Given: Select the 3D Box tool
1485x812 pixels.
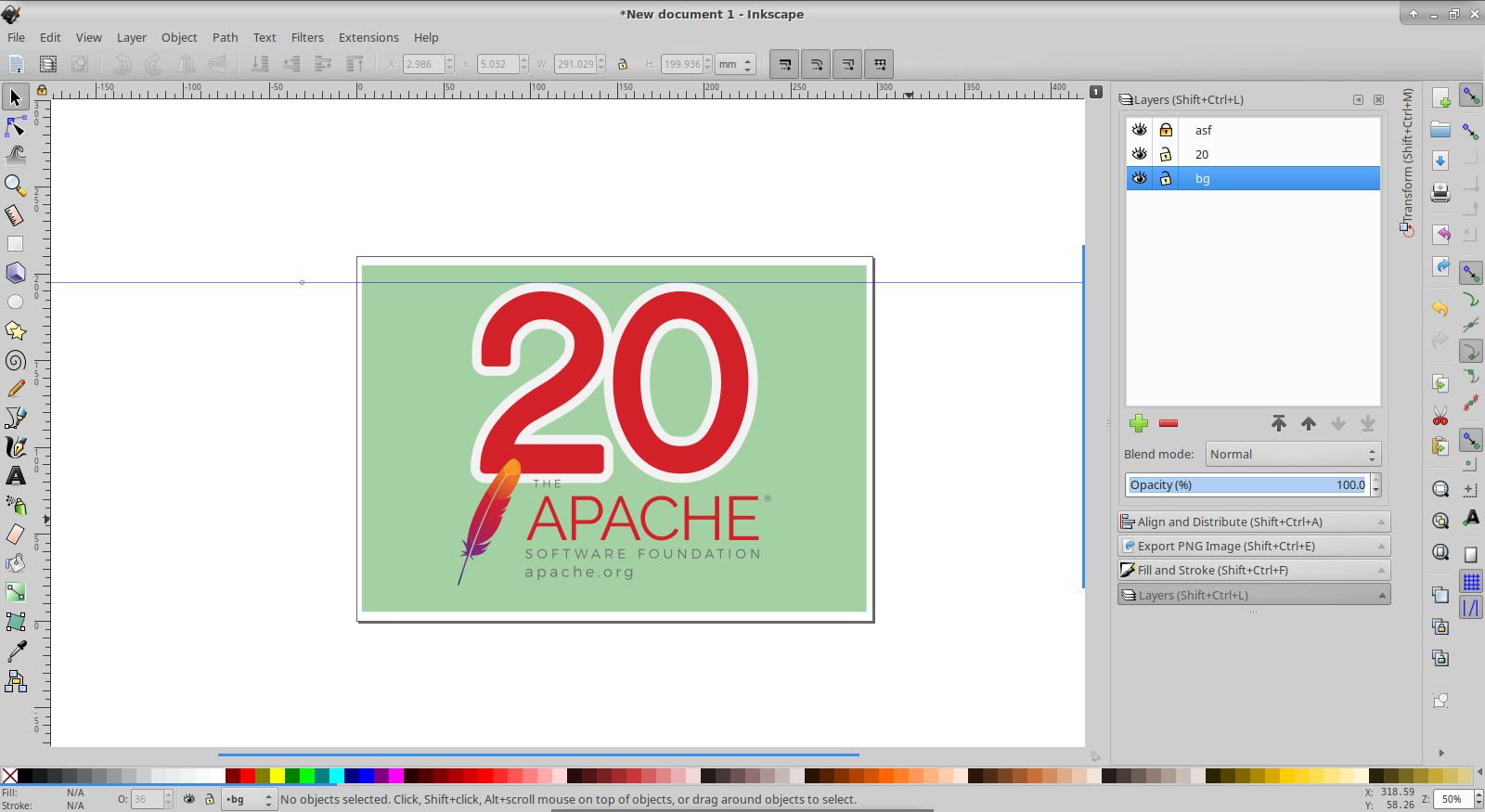Looking at the screenshot, I should (16, 273).
